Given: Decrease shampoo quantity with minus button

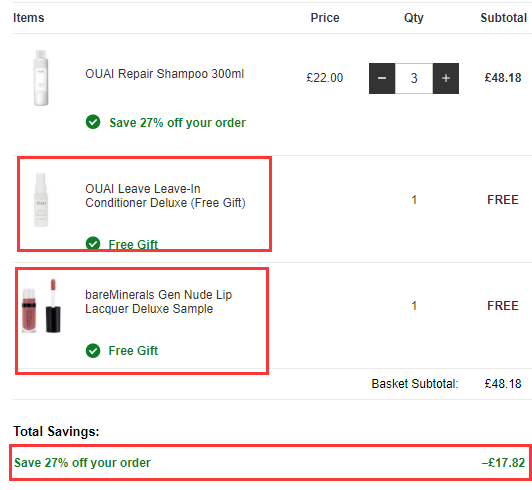Looking at the screenshot, I should [x=382, y=78].
